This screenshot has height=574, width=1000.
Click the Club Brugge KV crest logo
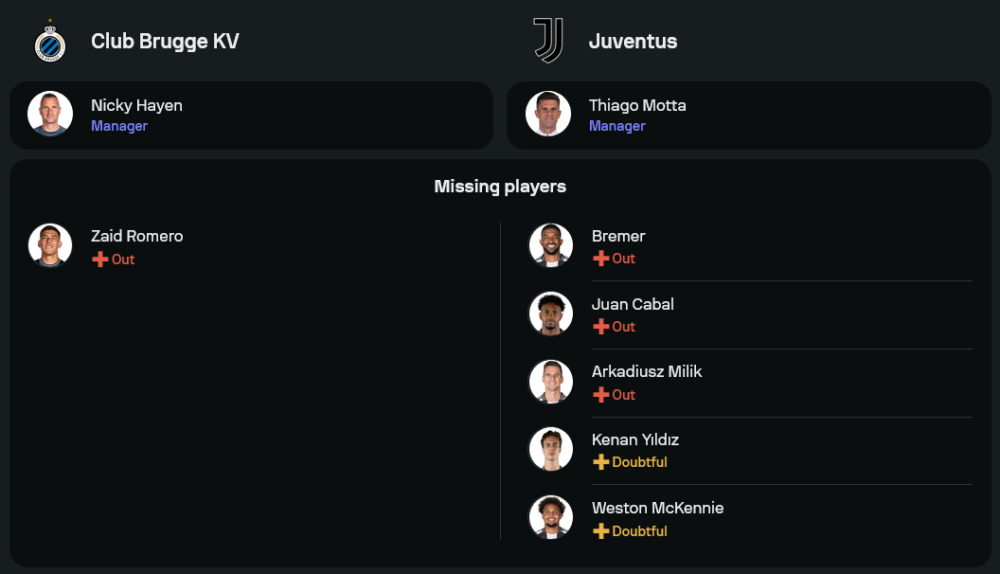click(x=50, y=42)
